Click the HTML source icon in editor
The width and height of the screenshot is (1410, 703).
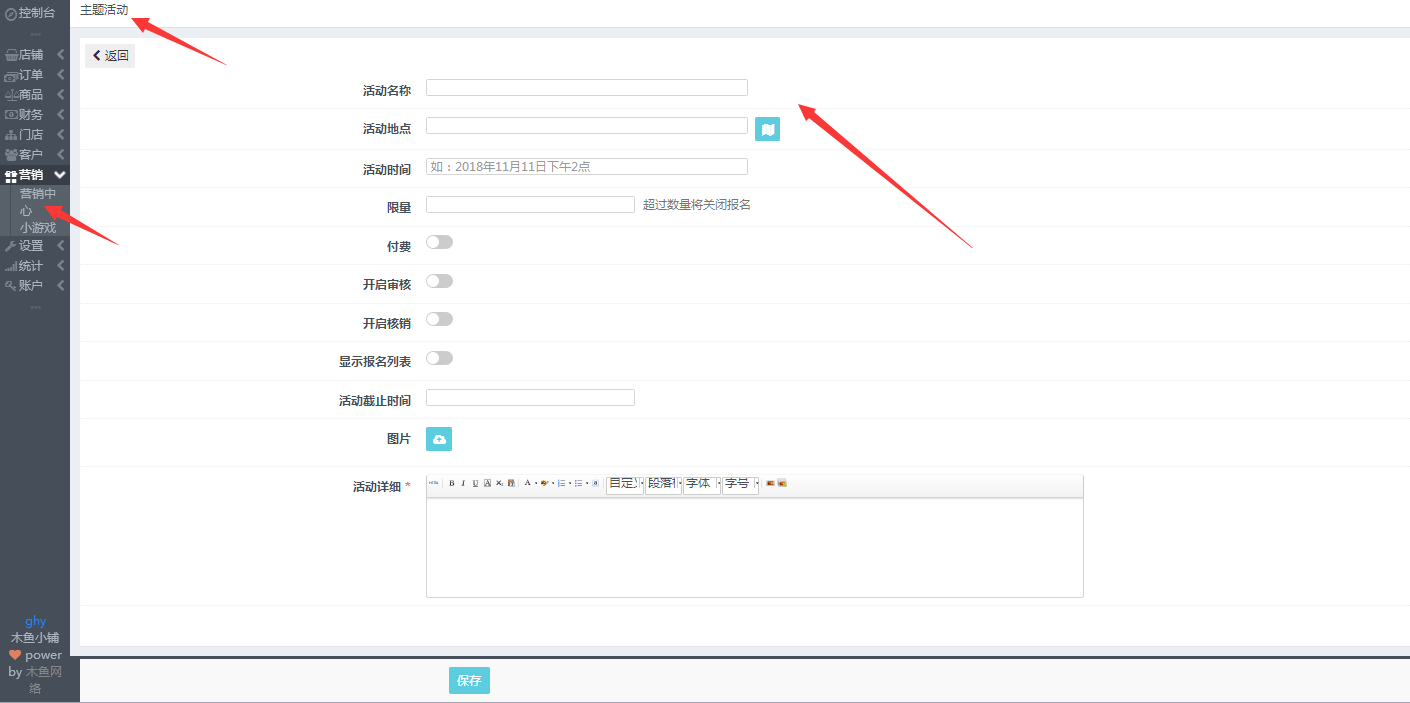(434, 484)
